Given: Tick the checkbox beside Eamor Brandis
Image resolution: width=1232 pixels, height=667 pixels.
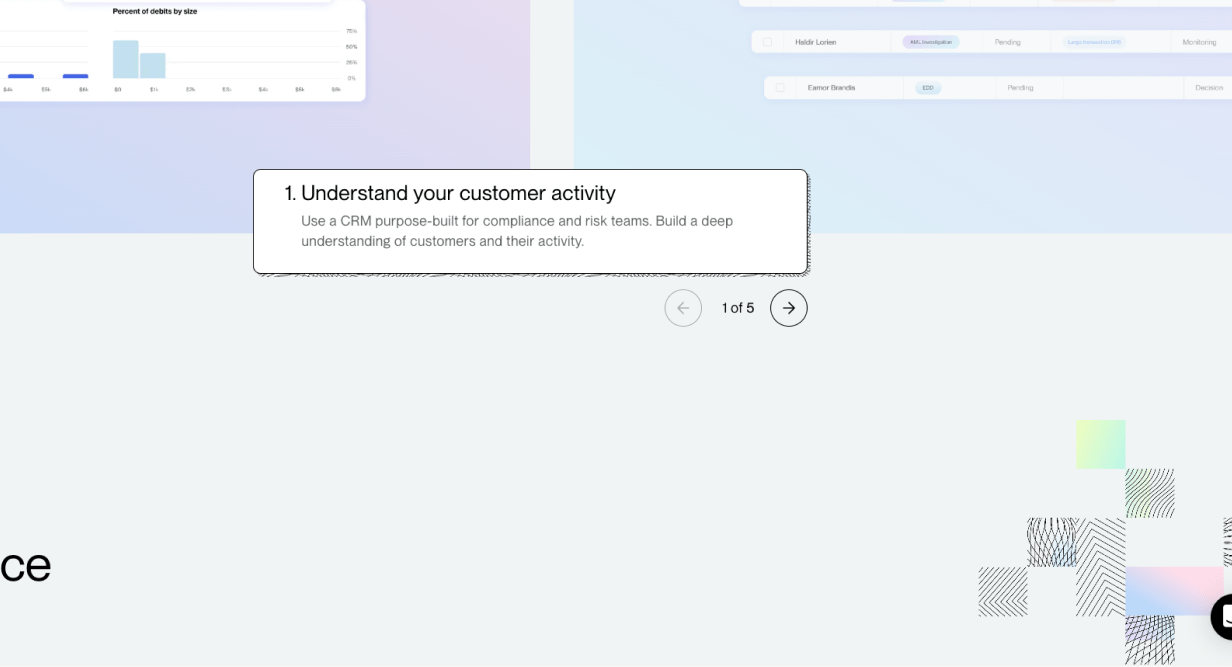Looking at the screenshot, I should (780, 88).
